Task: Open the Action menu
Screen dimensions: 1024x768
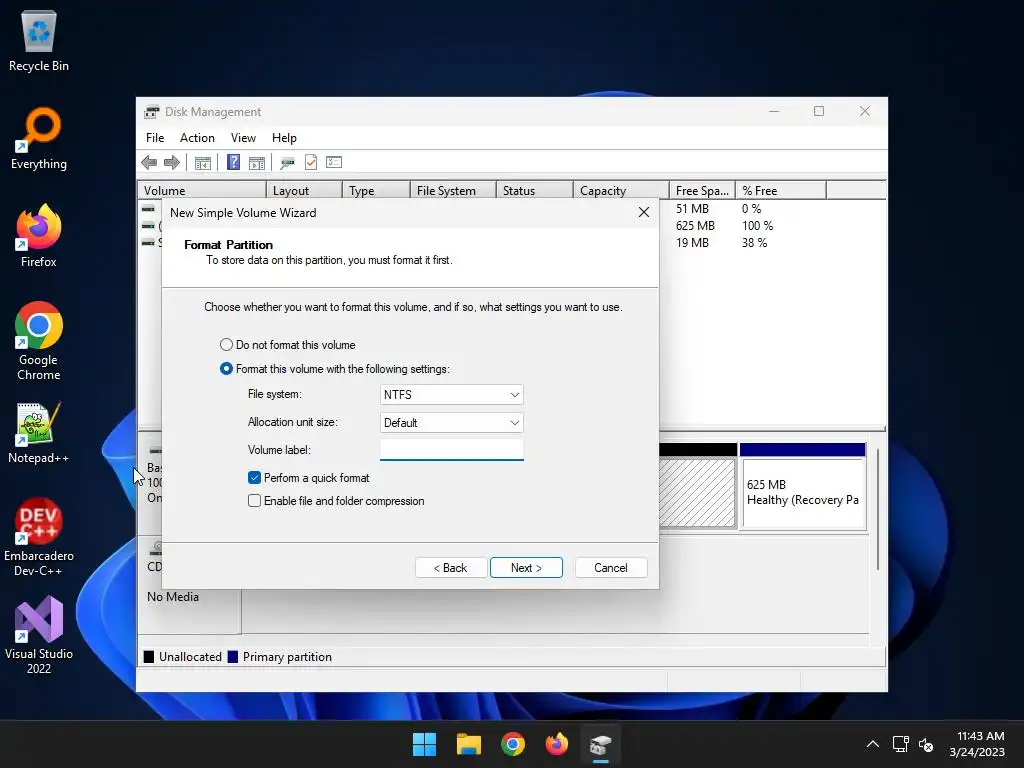Action: 197,138
